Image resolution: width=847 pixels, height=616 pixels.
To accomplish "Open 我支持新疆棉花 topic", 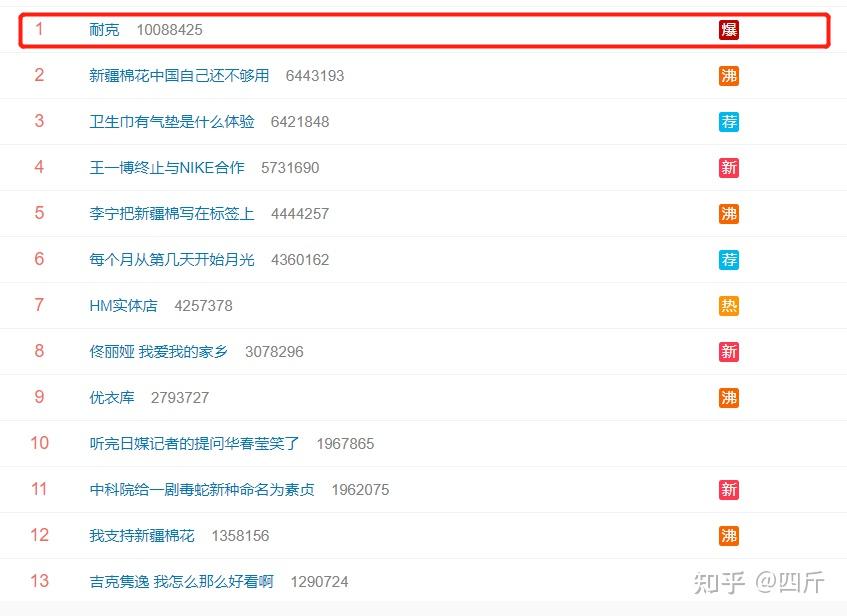I will pos(142,535).
